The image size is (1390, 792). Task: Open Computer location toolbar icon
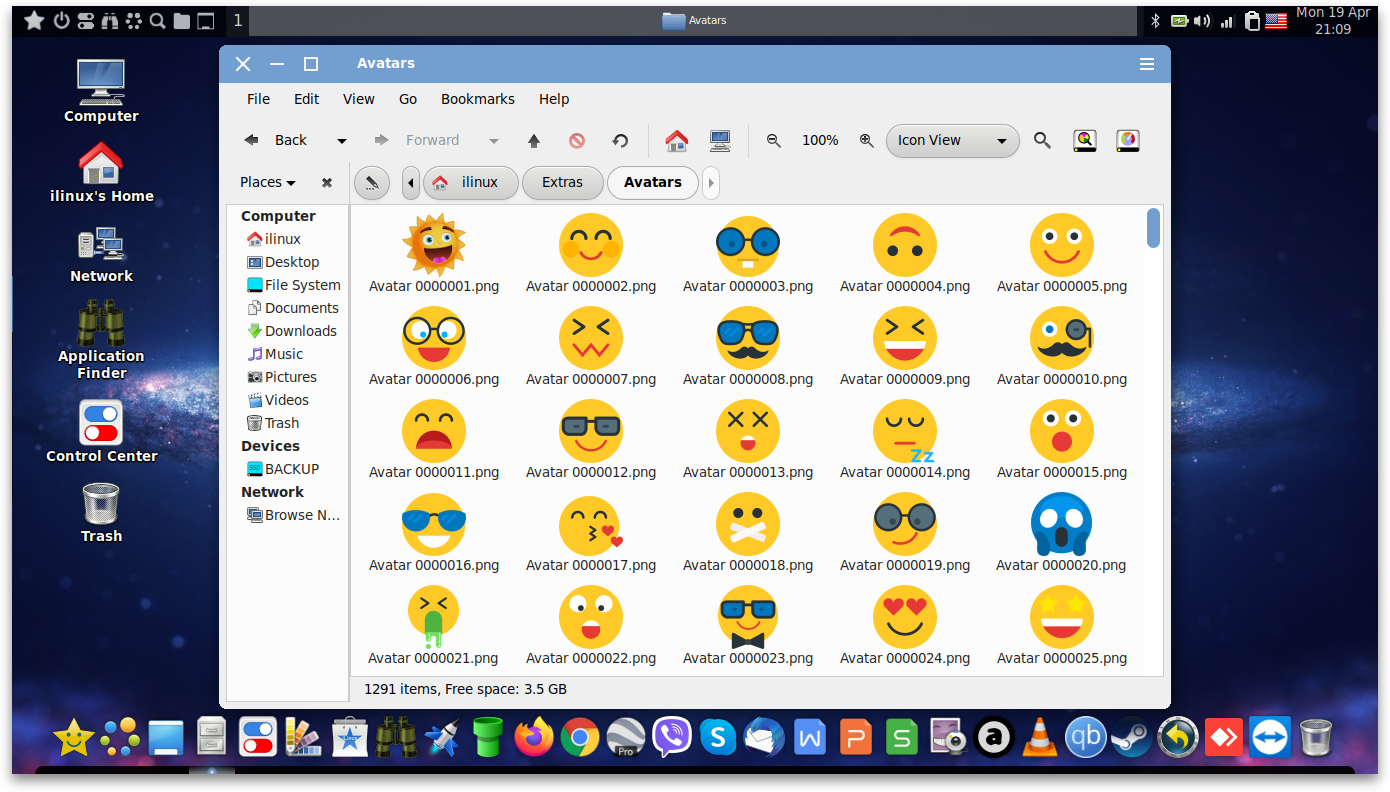click(x=720, y=141)
